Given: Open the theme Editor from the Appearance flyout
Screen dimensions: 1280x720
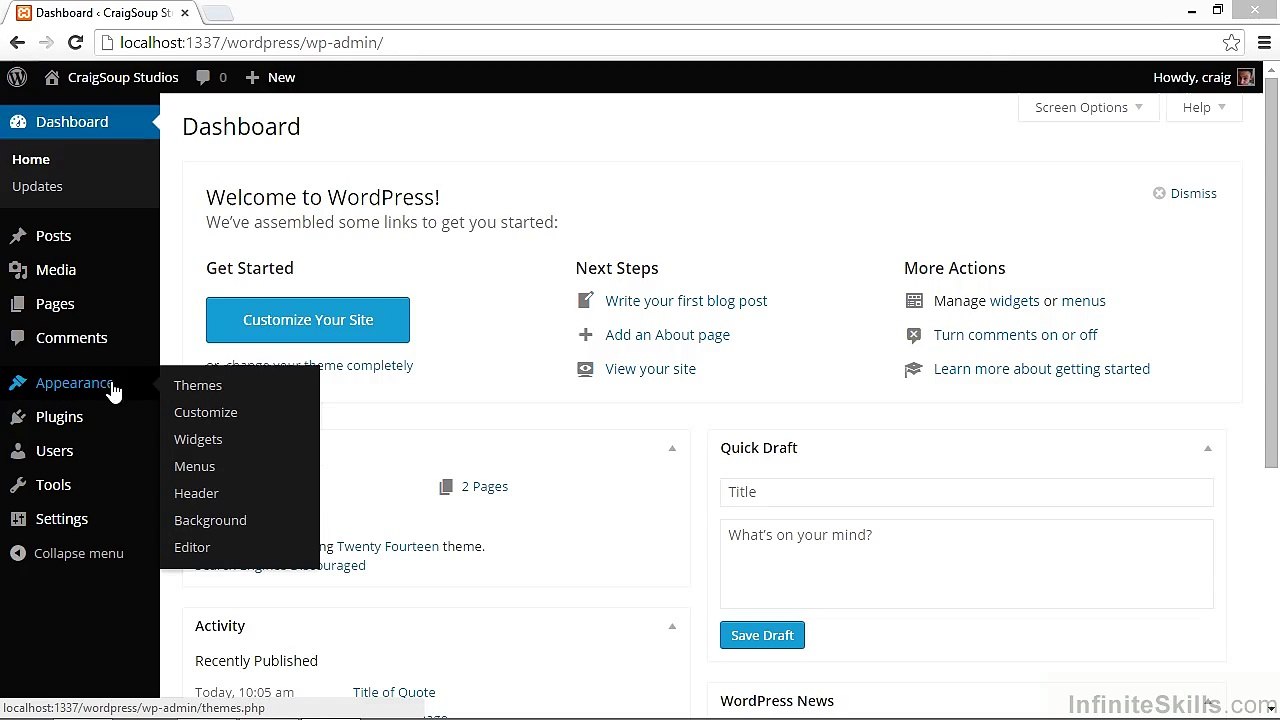Looking at the screenshot, I should pos(192,547).
